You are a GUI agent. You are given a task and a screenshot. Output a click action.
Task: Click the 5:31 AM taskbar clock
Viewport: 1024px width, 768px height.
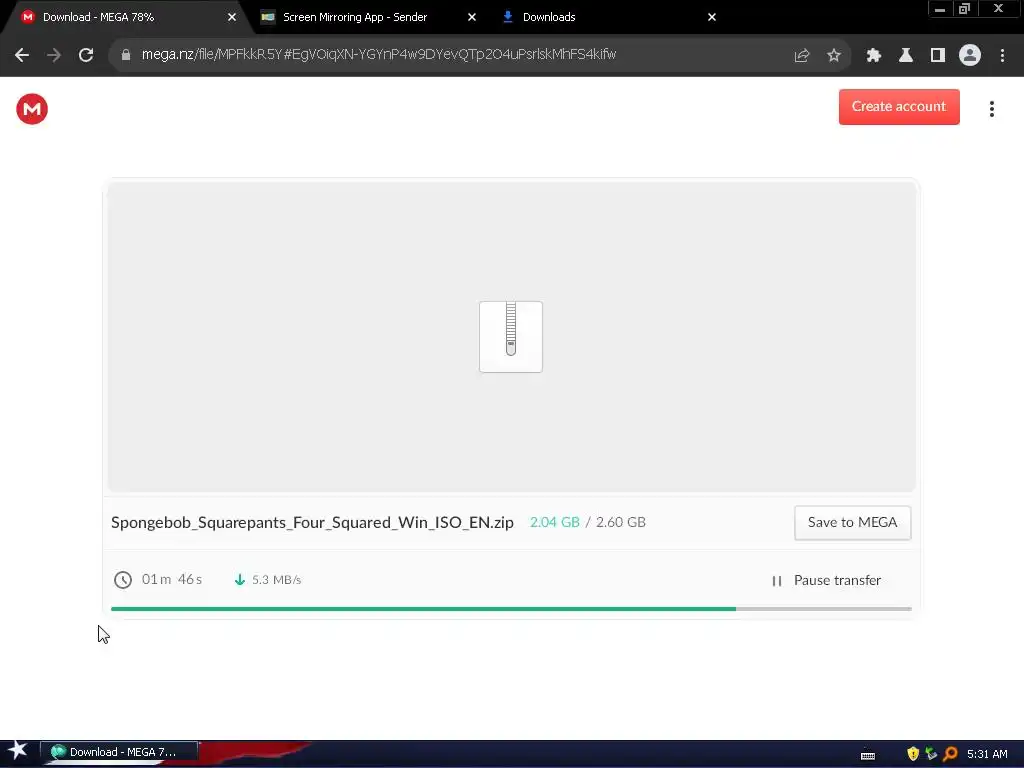point(987,754)
